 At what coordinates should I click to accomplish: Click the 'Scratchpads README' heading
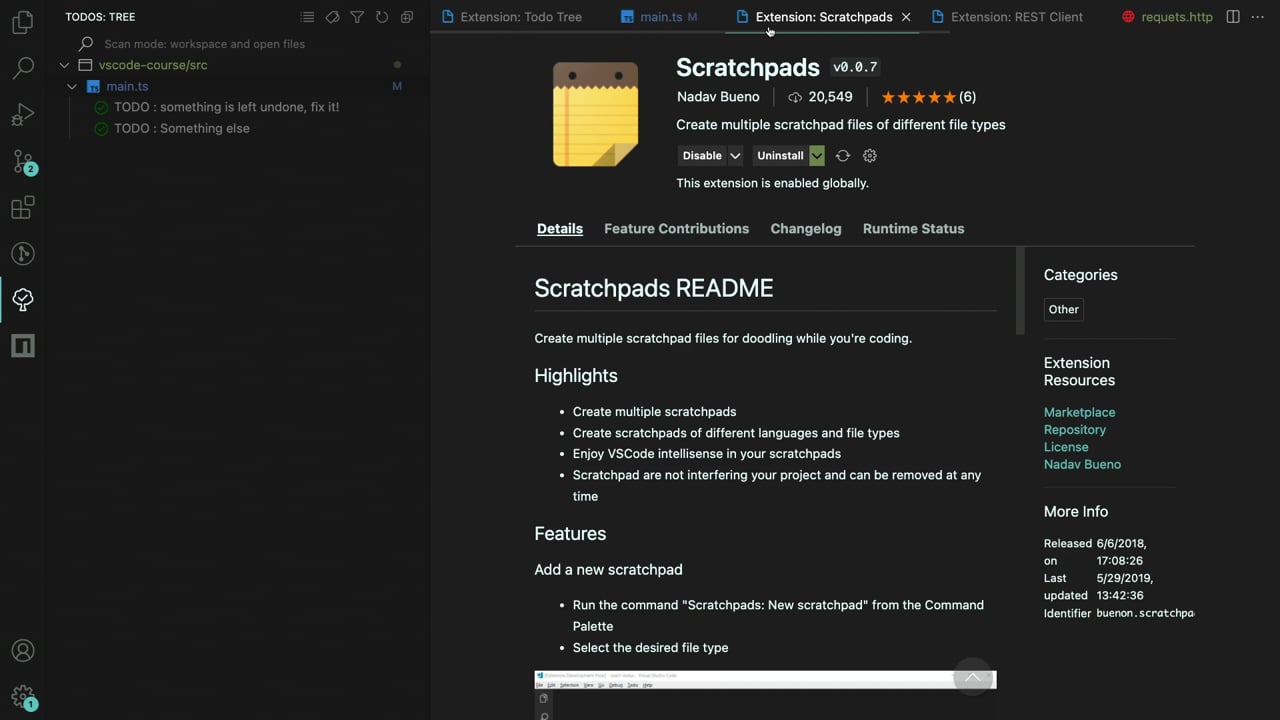tap(654, 288)
